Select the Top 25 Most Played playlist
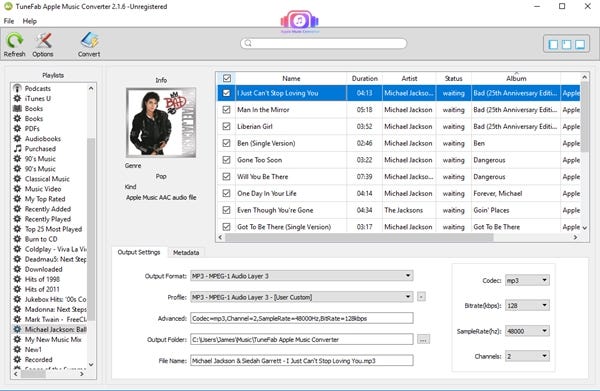This screenshot has width=600, height=391. [x=50, y=229]
